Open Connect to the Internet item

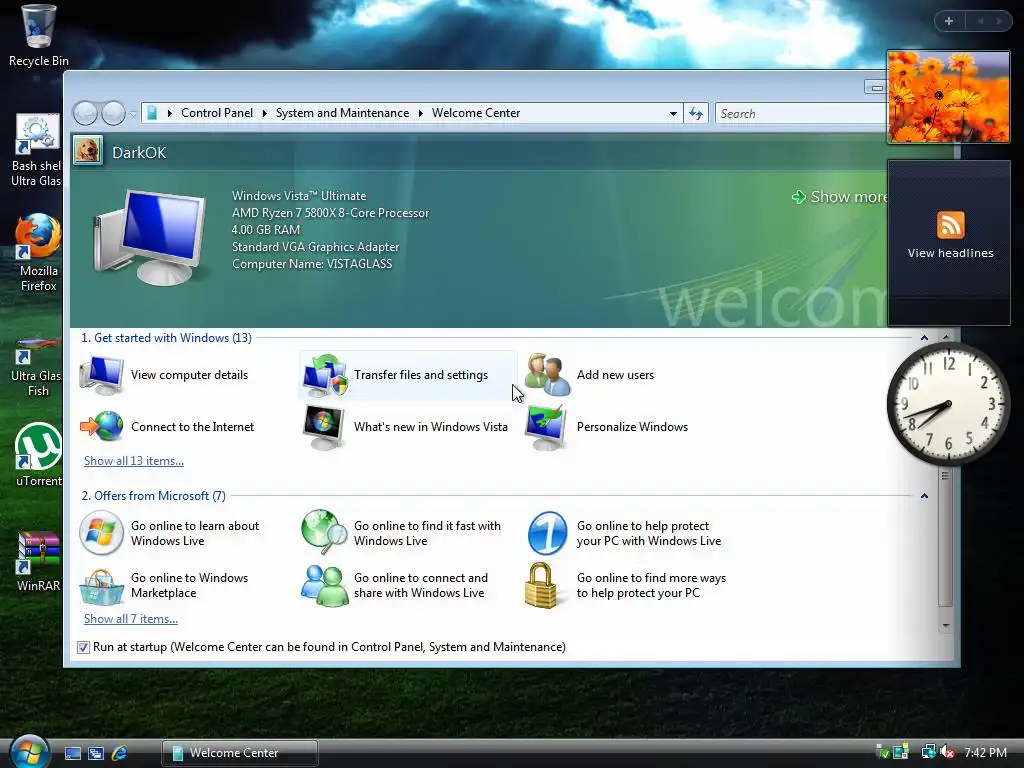167,426
